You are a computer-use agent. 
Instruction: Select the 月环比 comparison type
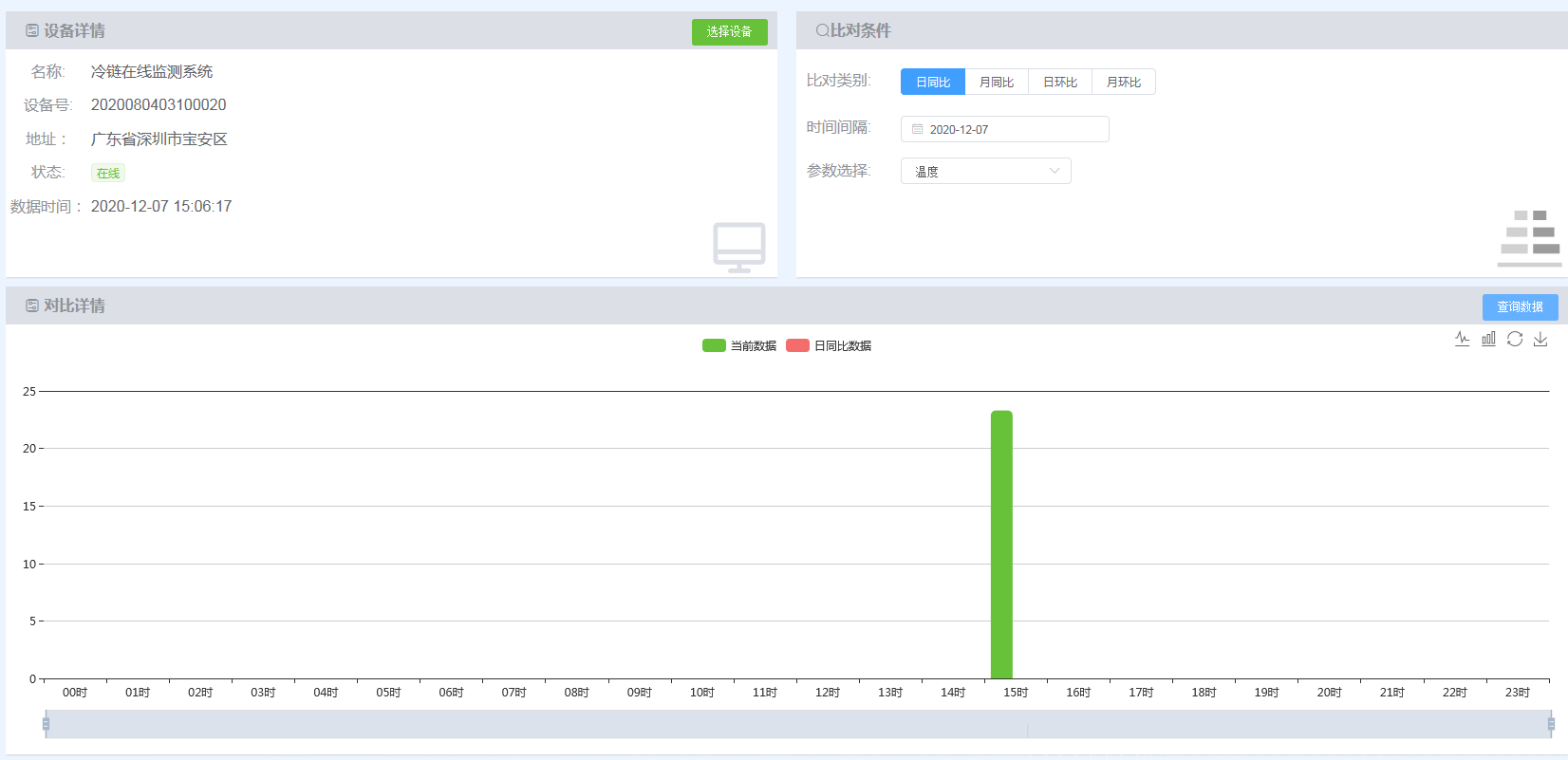coord(1123,83)
